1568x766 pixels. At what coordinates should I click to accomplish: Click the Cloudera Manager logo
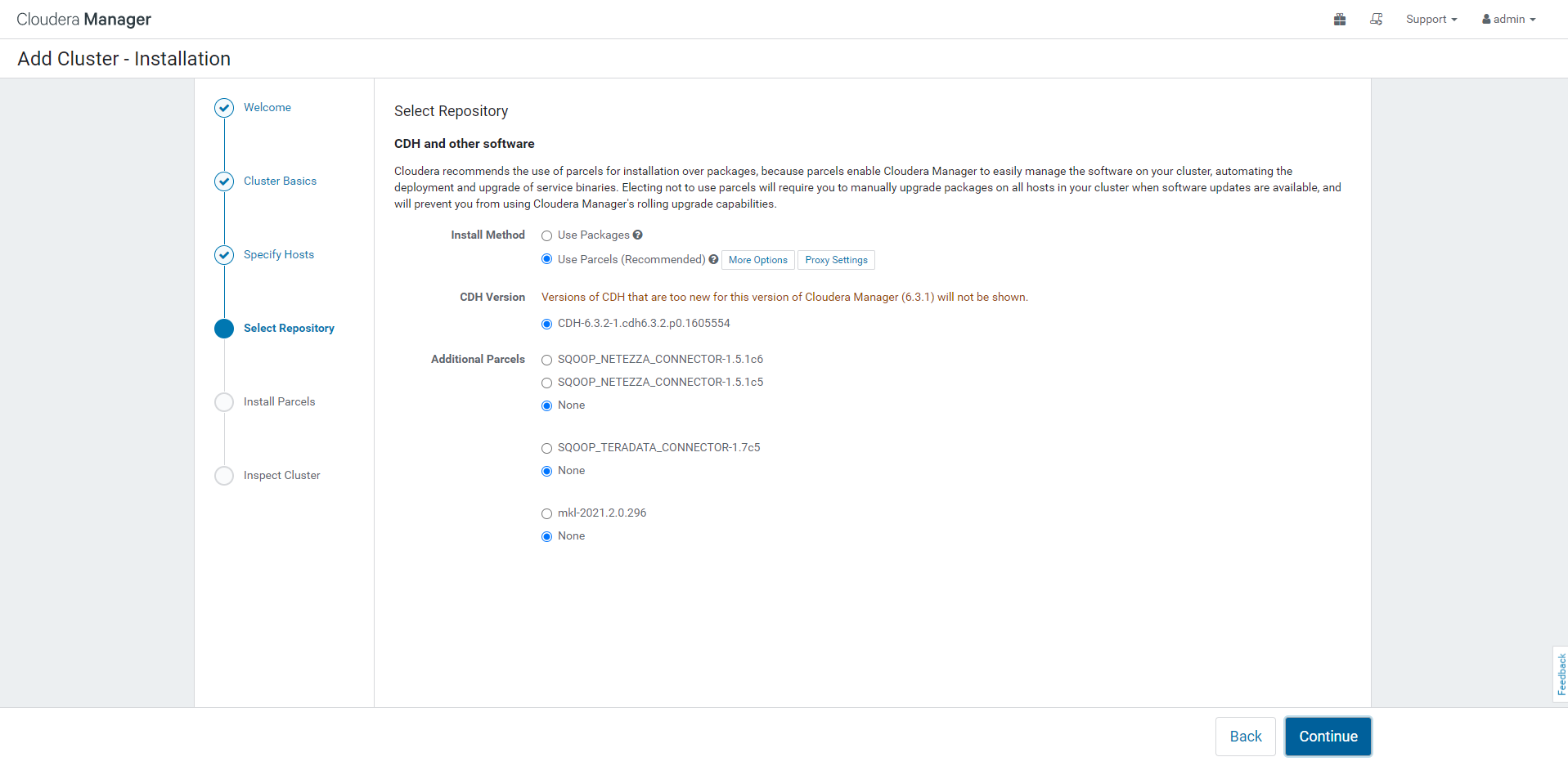83,20
